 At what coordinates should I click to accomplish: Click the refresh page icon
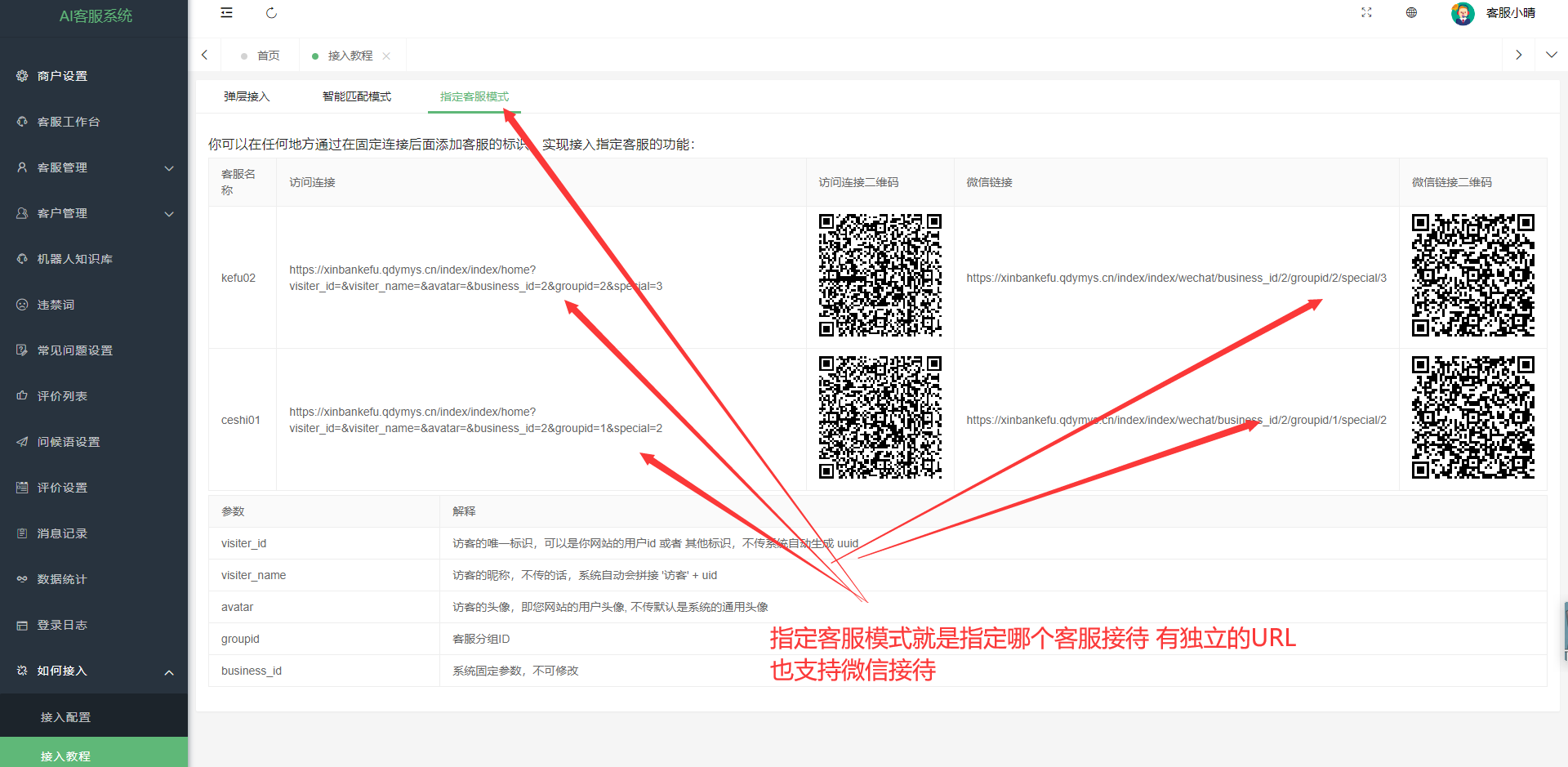[x=272, y=13]
